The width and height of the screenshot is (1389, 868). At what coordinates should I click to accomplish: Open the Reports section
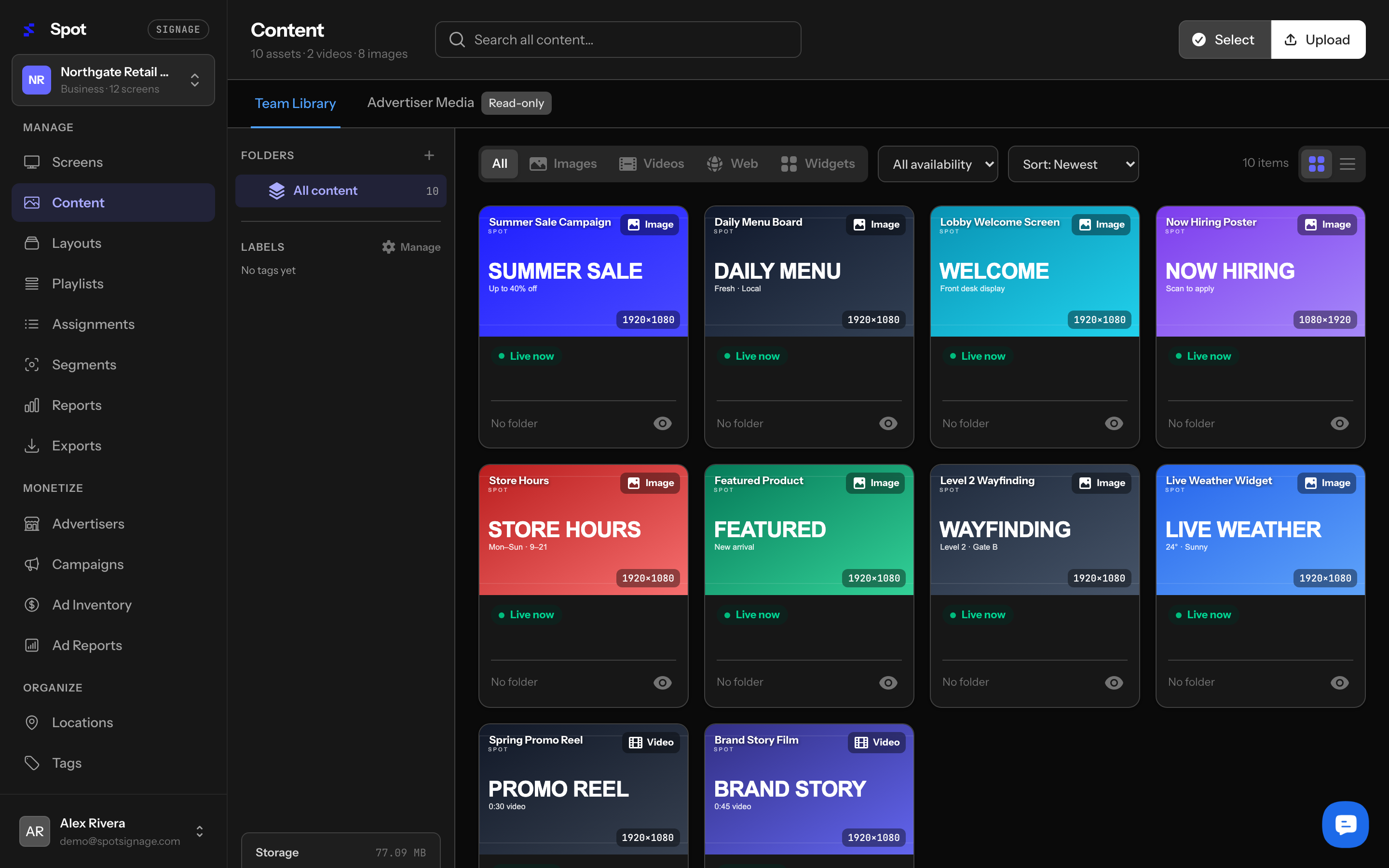(113, 405)
